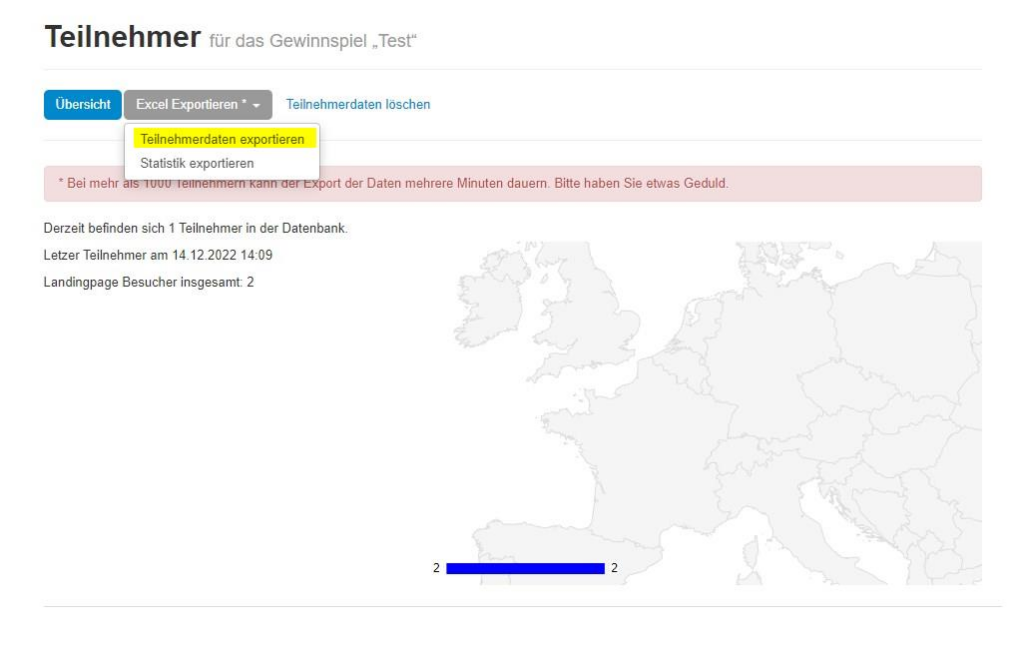
Task: Open the Excel Exportieren dropdown
Action: [x=197, y=105]
